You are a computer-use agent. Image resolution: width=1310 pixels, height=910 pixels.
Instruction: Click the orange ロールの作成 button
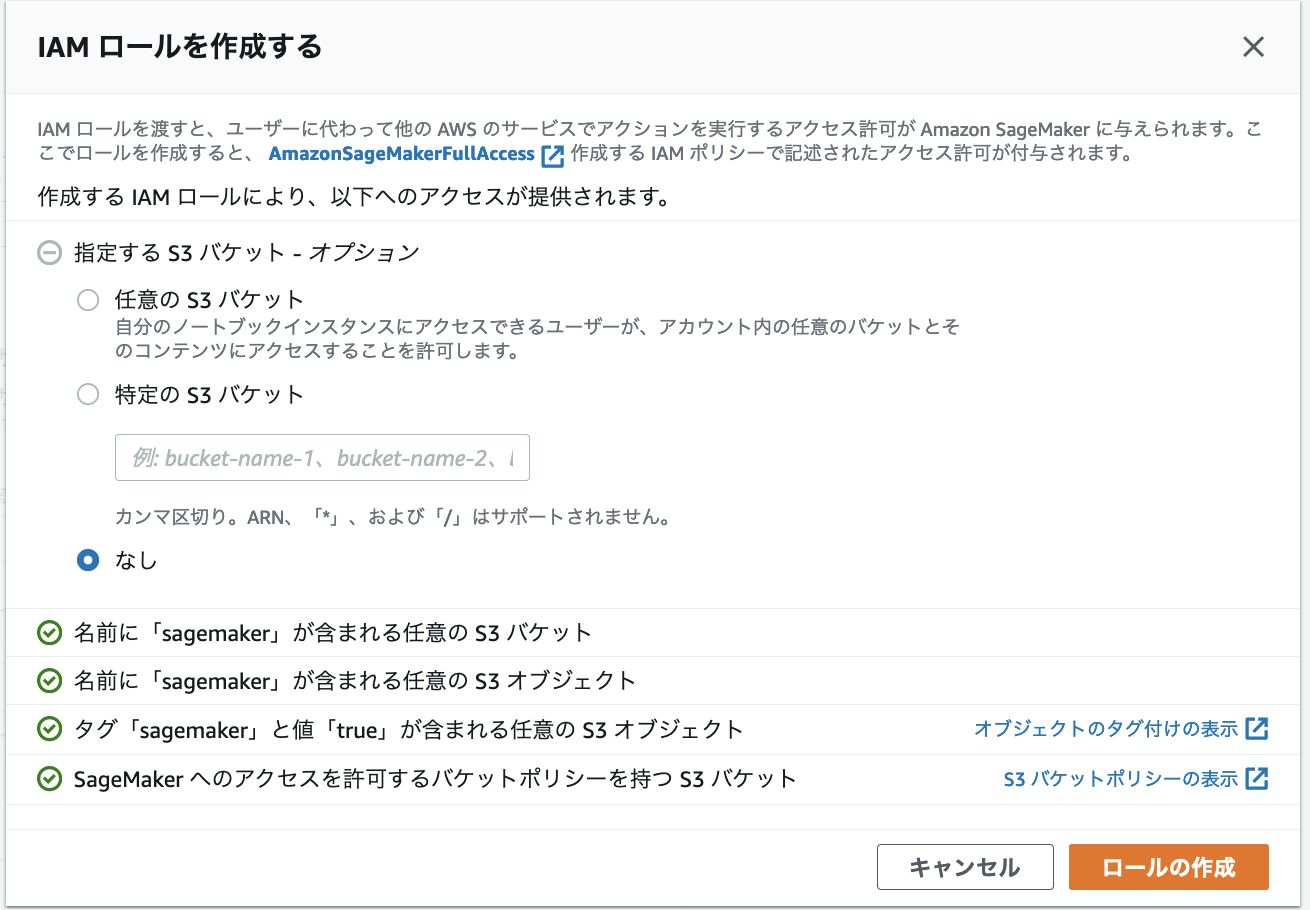1169,867
